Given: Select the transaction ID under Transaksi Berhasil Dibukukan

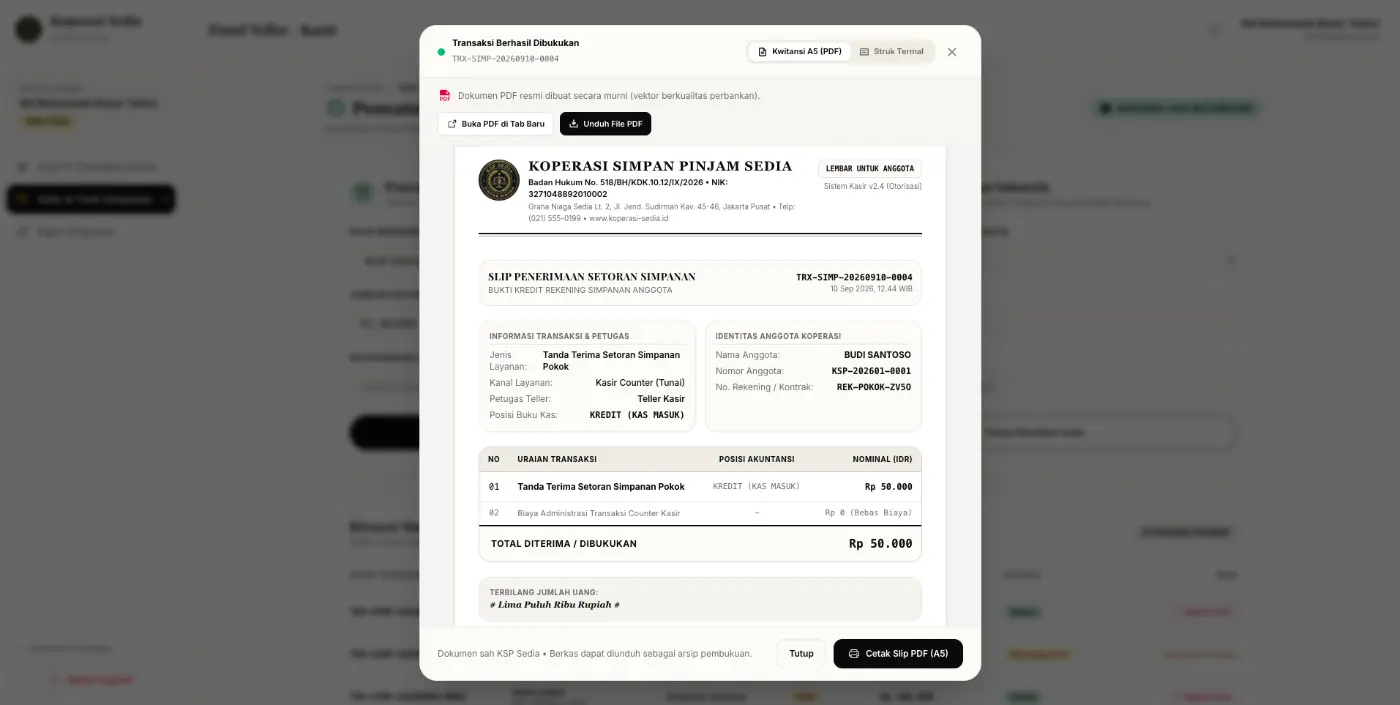Looking at the screenshot, I should [x=505, y=59].
